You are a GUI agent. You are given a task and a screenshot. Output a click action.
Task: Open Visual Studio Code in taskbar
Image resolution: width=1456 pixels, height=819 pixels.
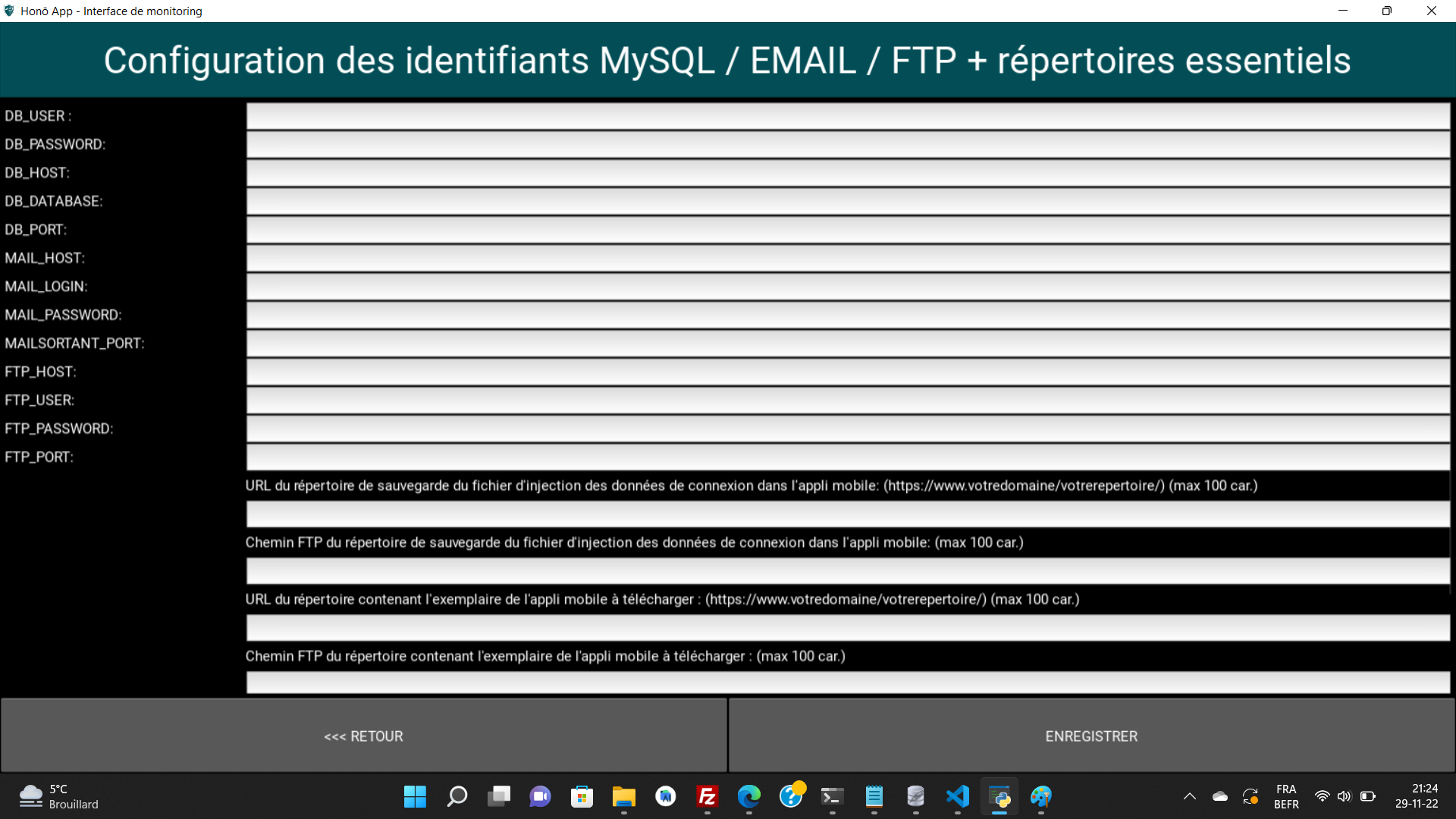[958, 796]
